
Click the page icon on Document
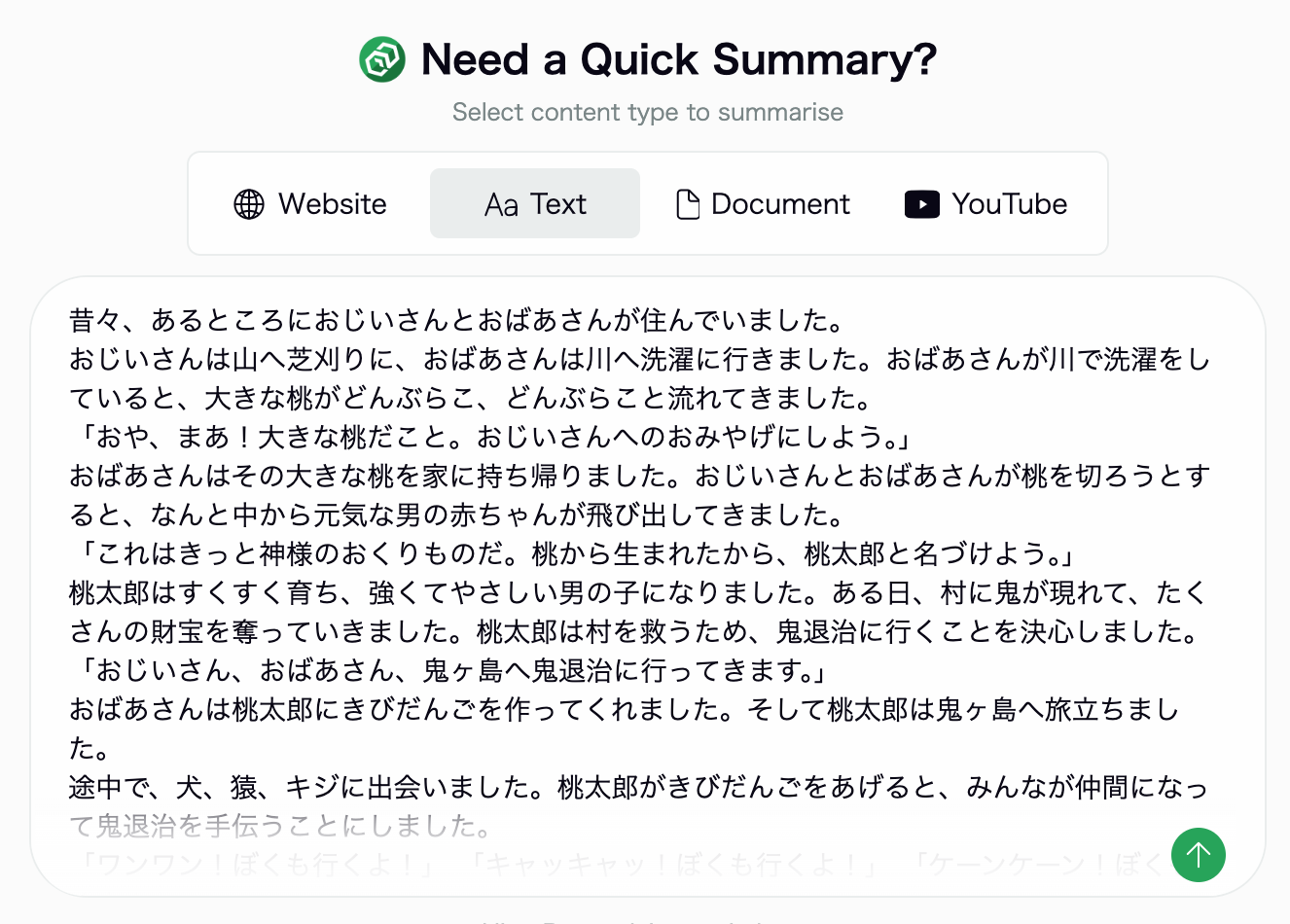688,204
